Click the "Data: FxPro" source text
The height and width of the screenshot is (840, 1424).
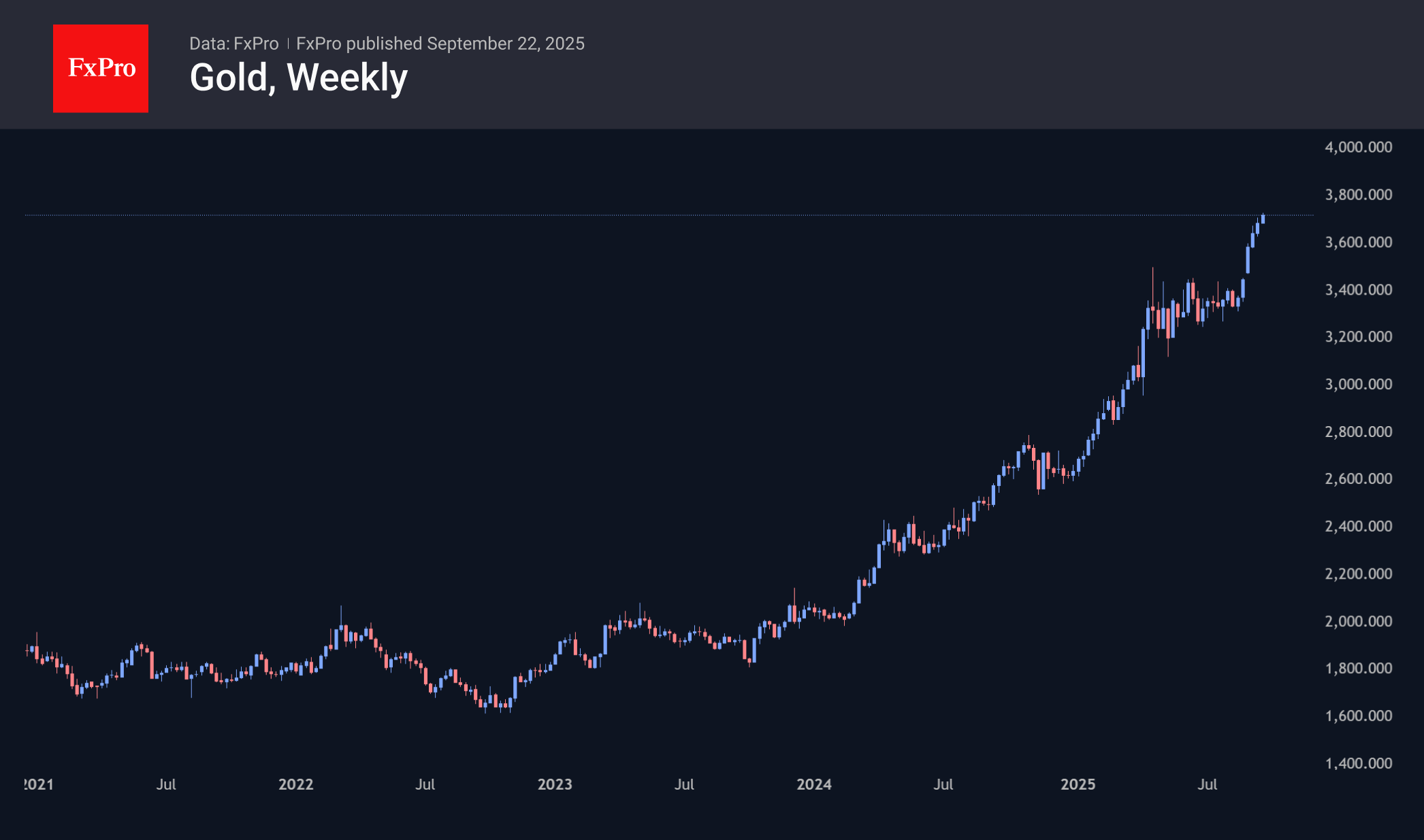point(233,44)
